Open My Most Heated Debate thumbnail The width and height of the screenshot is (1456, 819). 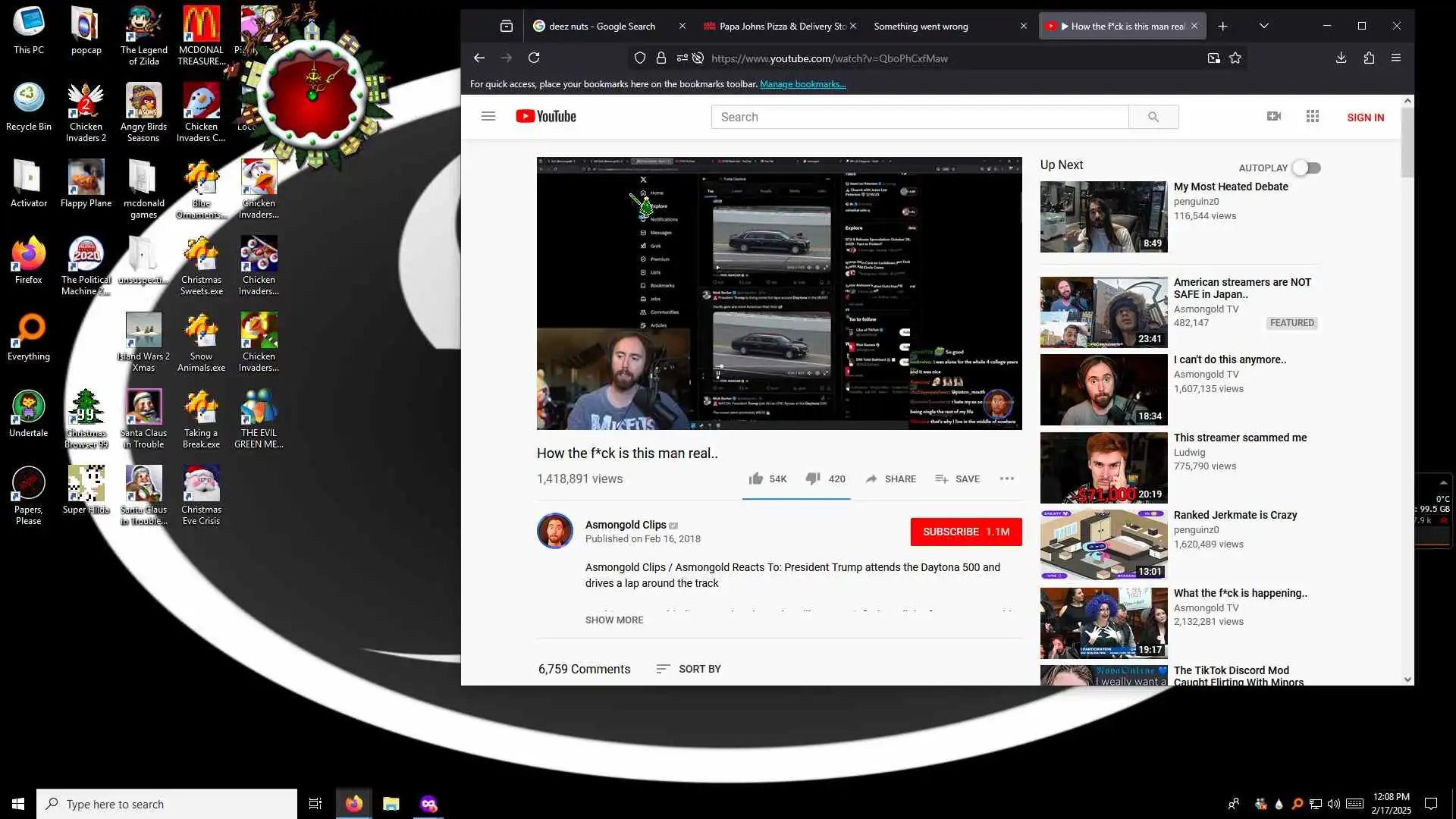[x=1103, y=217]
